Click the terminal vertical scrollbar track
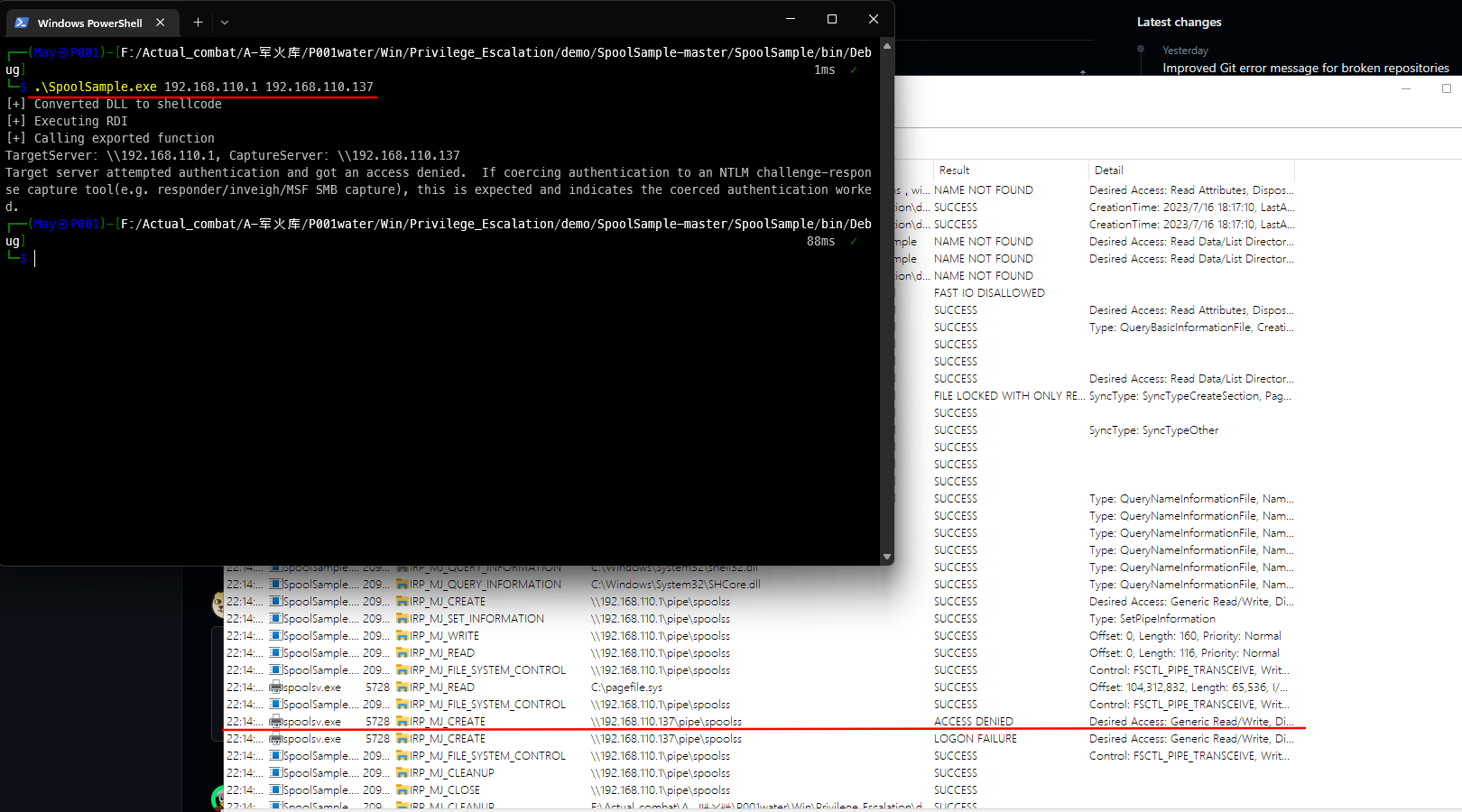Viewport: 1462px width, 812px height. (887, 300)
